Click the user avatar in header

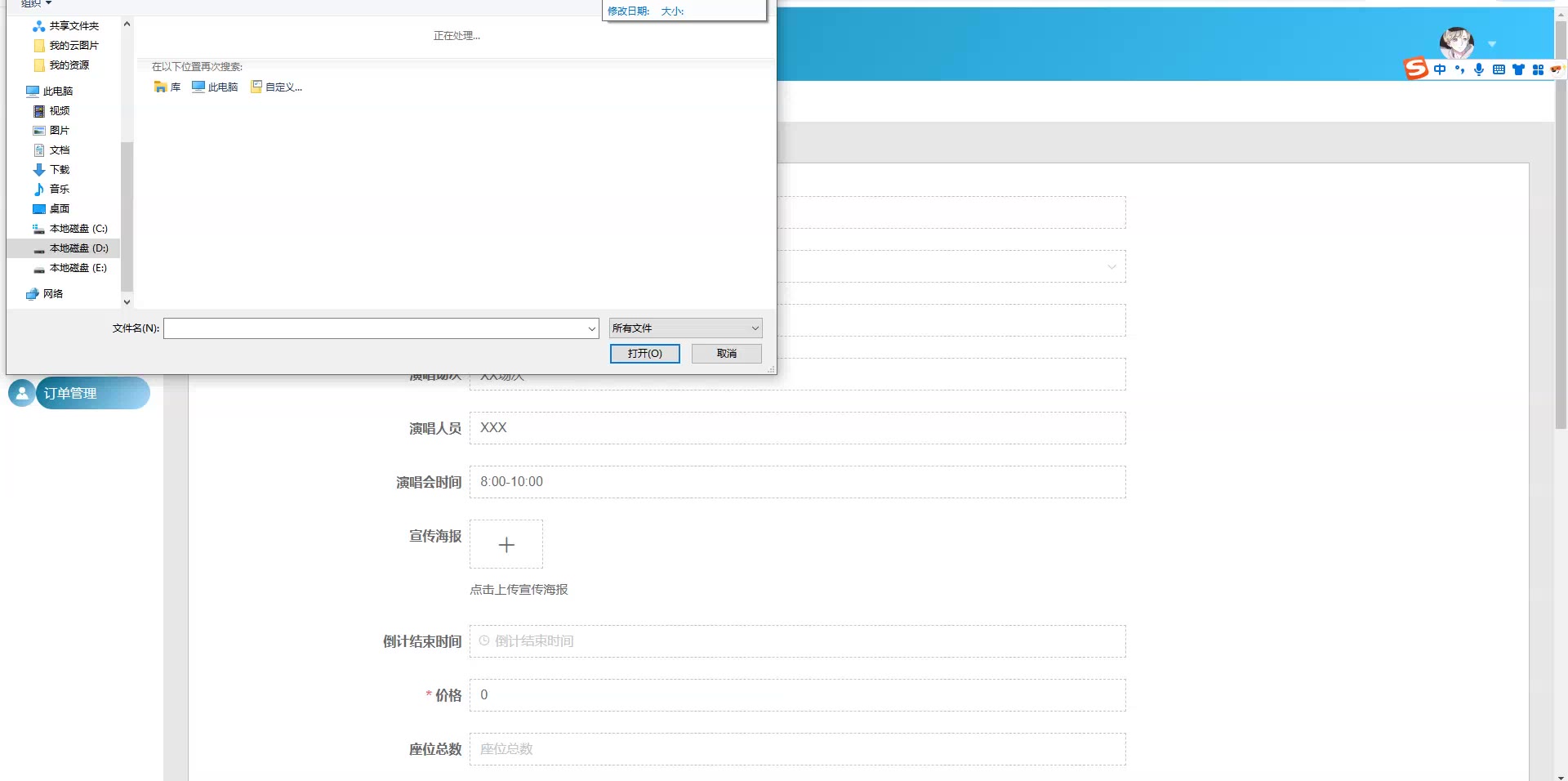pos(1456,42)
